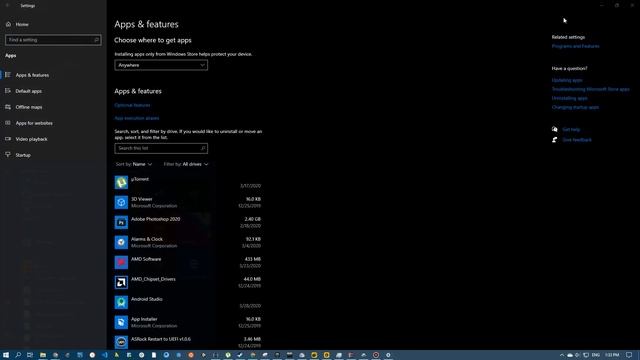Screen dimensions: 640x360
Task: Click the Search this list field
Action: [161, 149]
